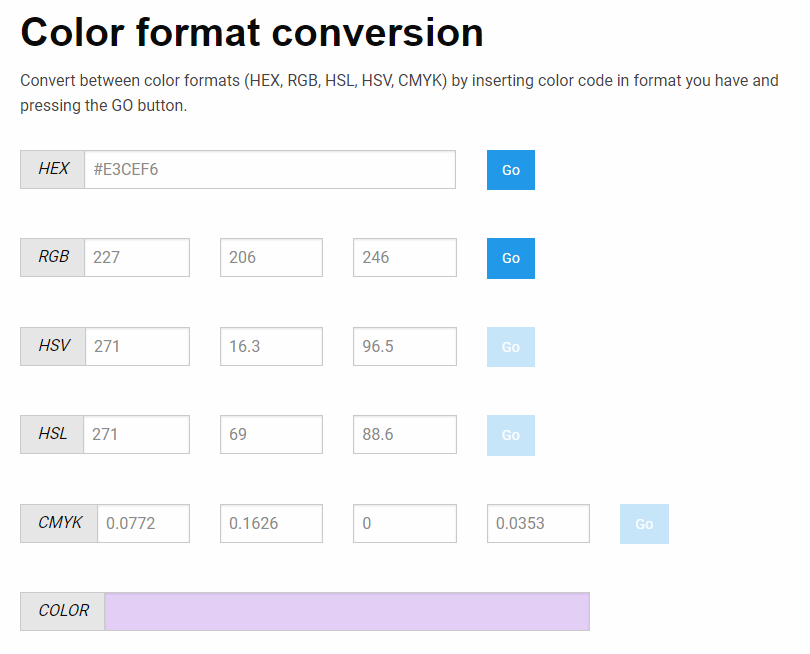Click the HSV value field showing 96.5
The height and width of the screenshot is (654, 810).
(404, 346)
